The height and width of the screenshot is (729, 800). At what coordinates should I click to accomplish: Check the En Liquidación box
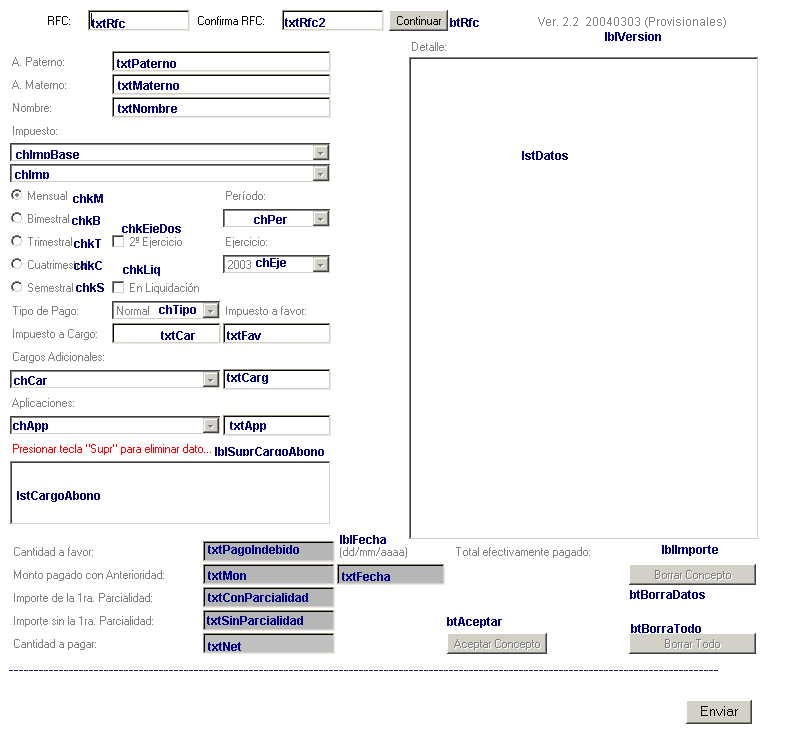(x=119, y=288)
